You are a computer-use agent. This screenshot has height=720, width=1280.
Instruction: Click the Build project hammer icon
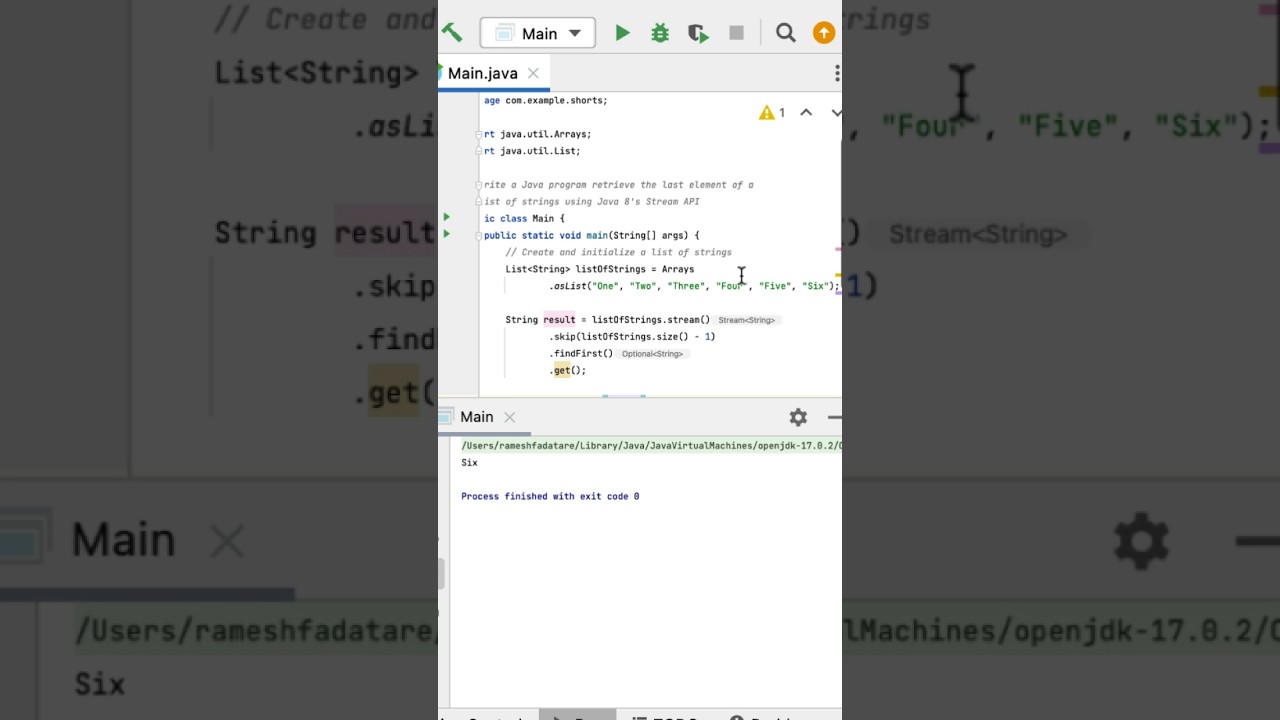452,33
